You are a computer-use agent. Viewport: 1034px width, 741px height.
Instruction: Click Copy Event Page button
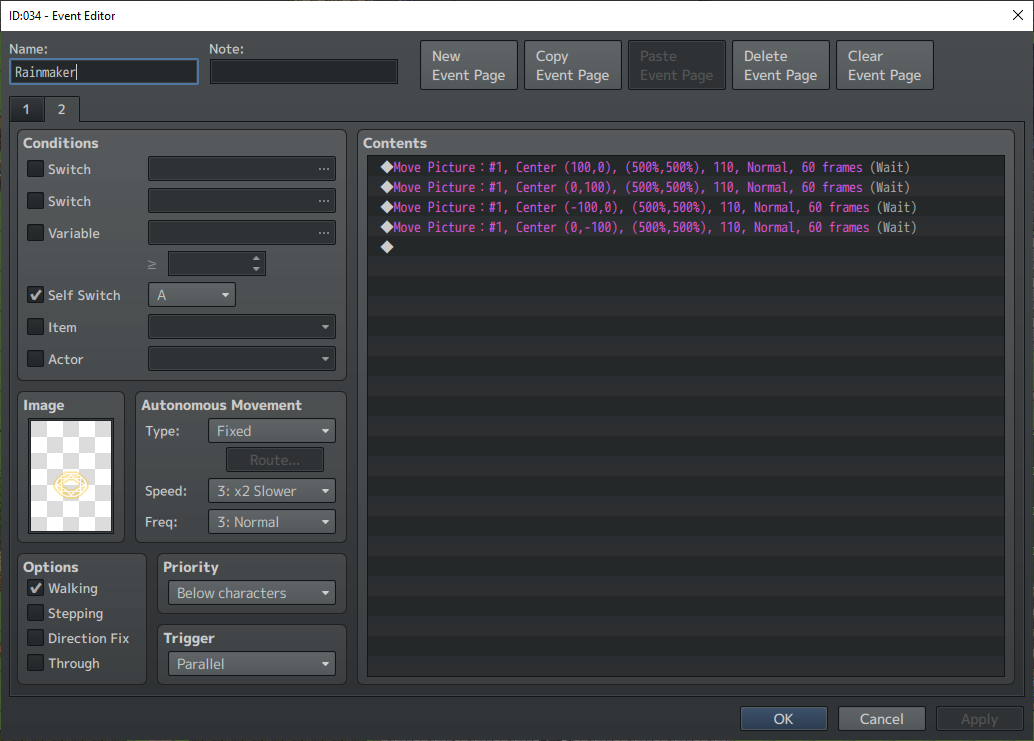572,65
